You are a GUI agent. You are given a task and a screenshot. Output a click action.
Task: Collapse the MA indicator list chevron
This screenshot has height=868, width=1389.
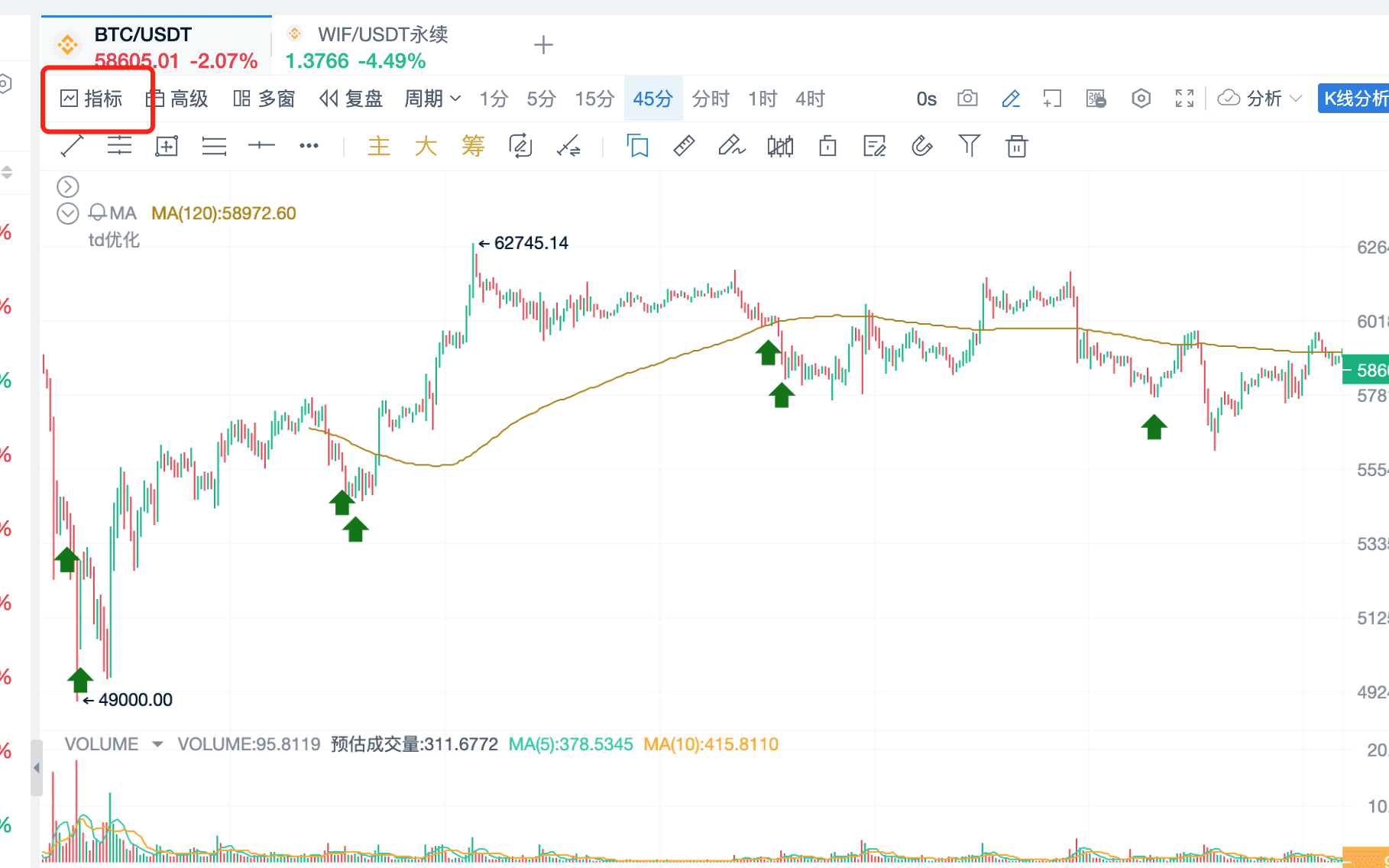(68, 213)
